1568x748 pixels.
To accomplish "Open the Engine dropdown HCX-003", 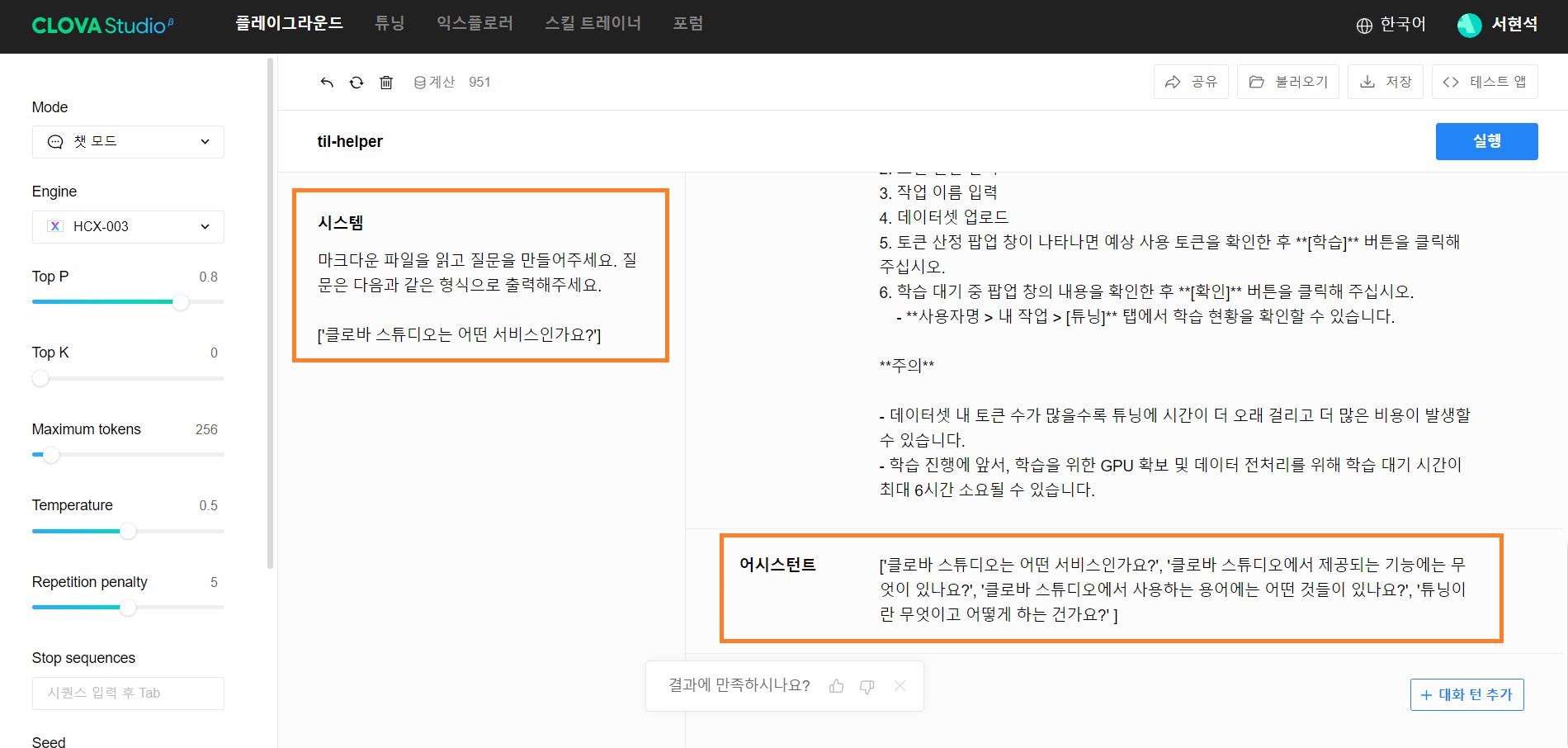I will tap(128, 227).
